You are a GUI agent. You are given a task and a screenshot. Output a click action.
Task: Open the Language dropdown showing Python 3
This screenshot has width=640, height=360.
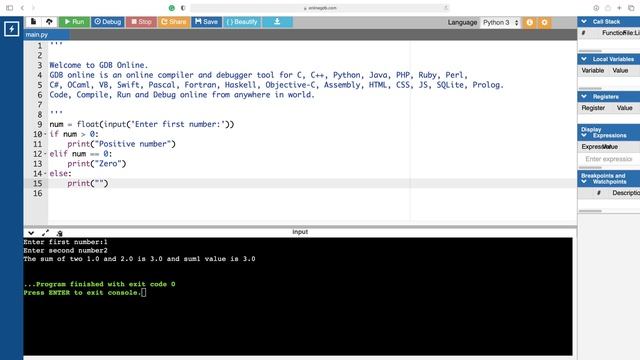pyautogui.click(x=500, y=22)
